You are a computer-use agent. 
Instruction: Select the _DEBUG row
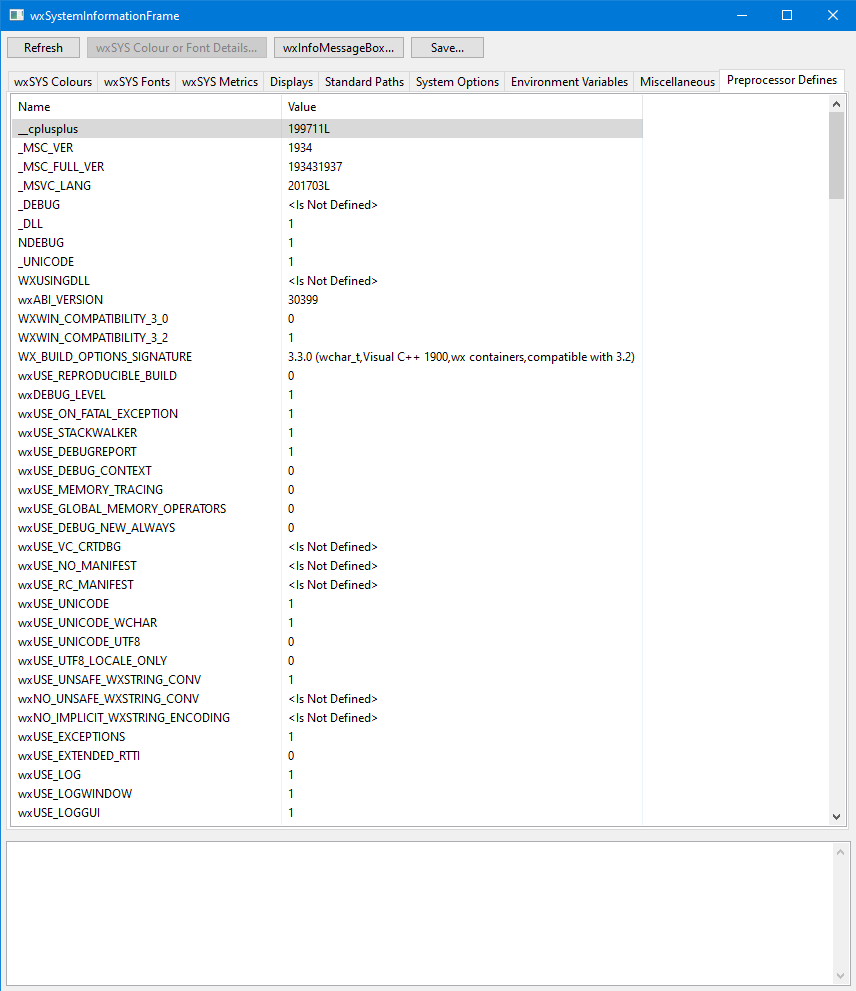coord(327,205)
